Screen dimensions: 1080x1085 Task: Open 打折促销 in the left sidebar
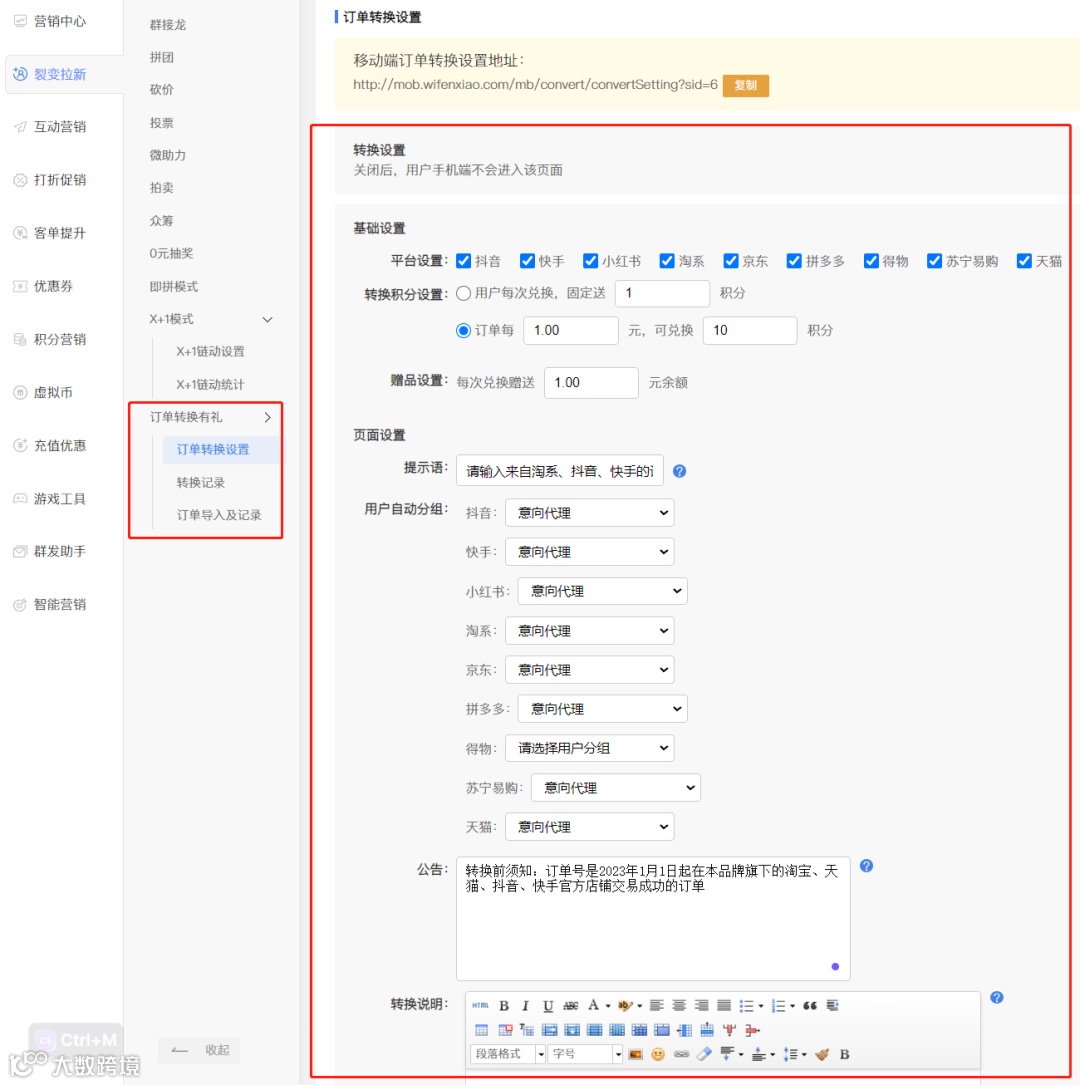coord(60,180)
